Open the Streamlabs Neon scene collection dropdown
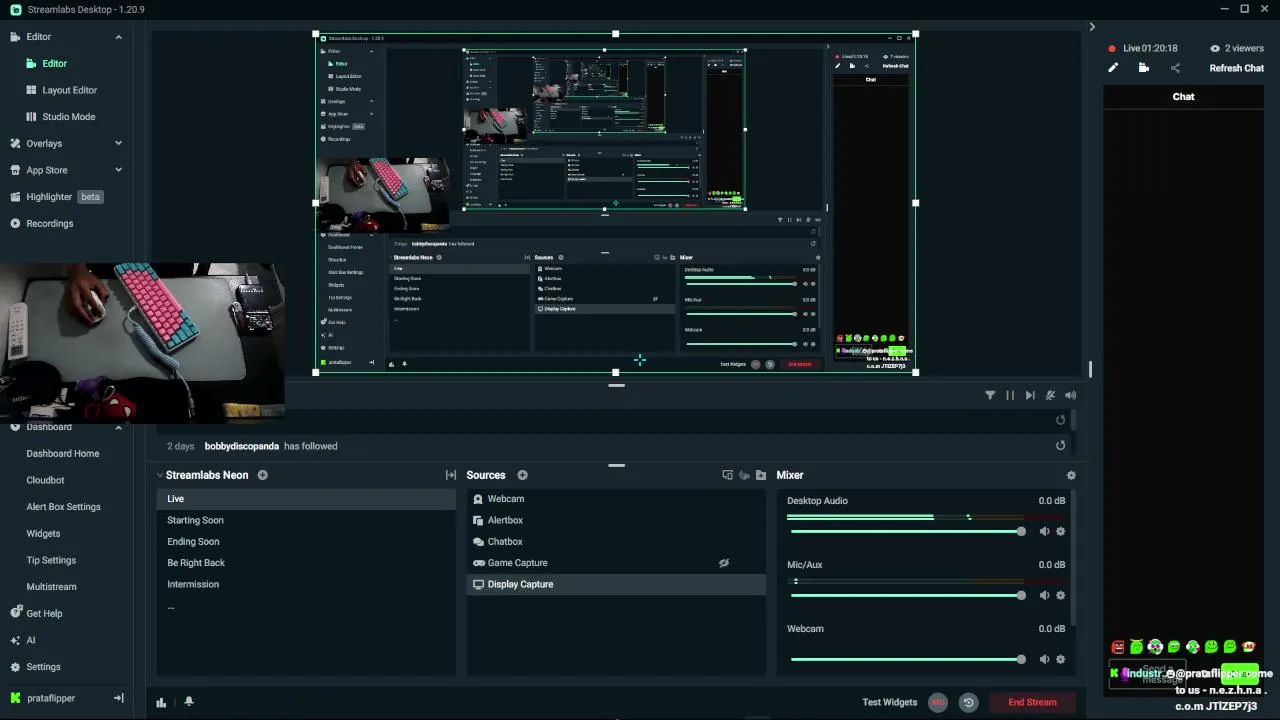 pos(207,475)
